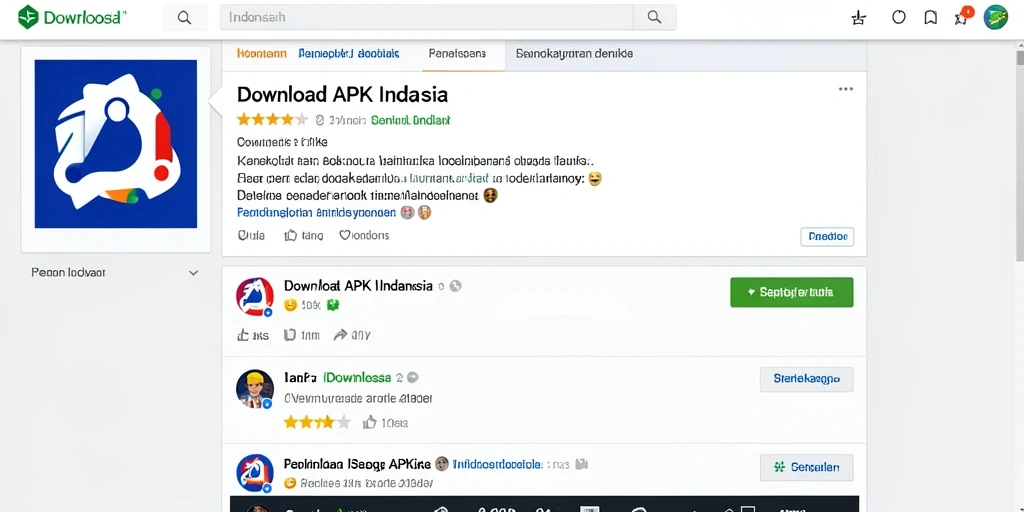Click the Pnedioe button

click(x=827, y=236)
